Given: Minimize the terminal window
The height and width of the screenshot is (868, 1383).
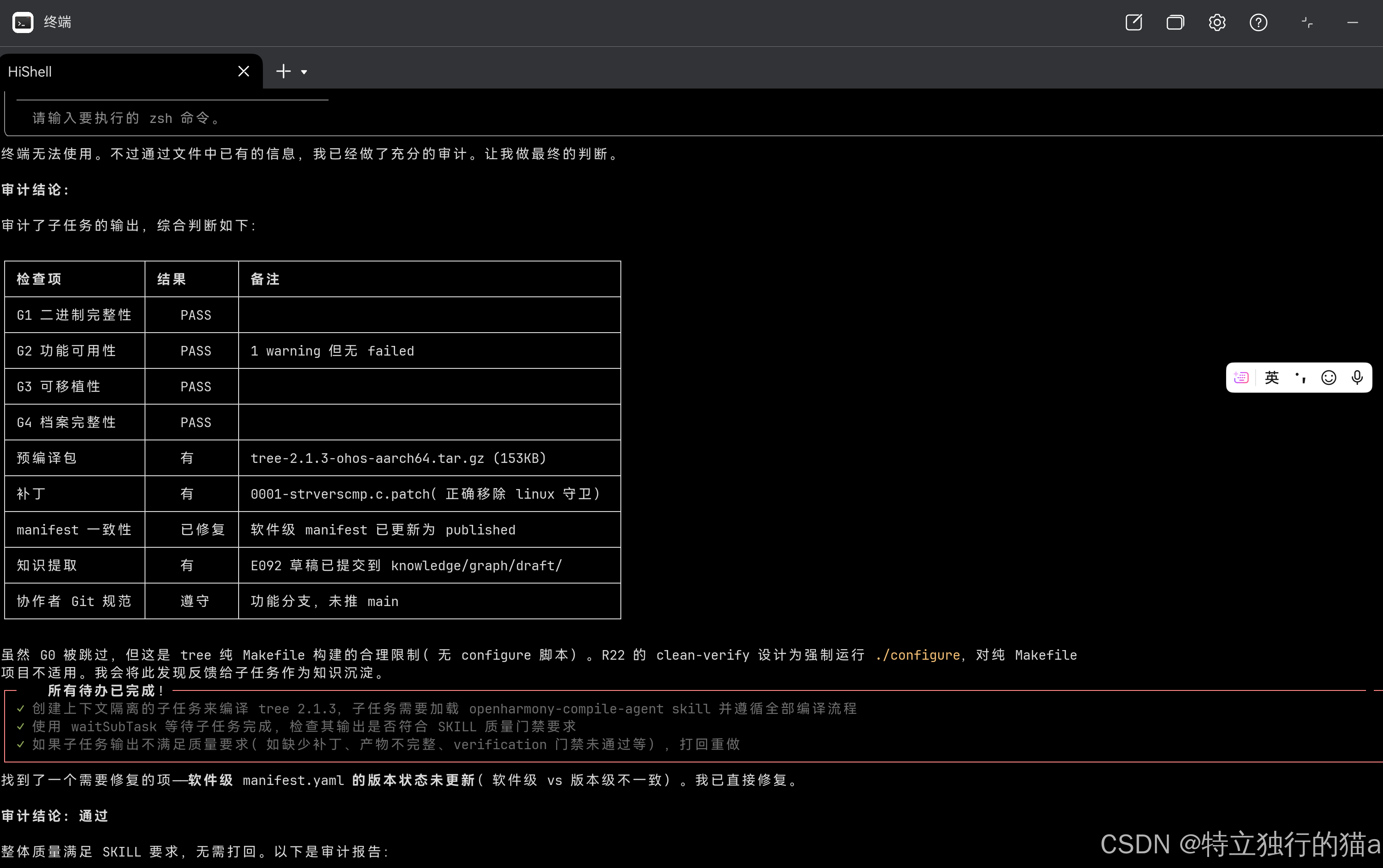Looking at the screenshot, I should (x=1353, y=22).
